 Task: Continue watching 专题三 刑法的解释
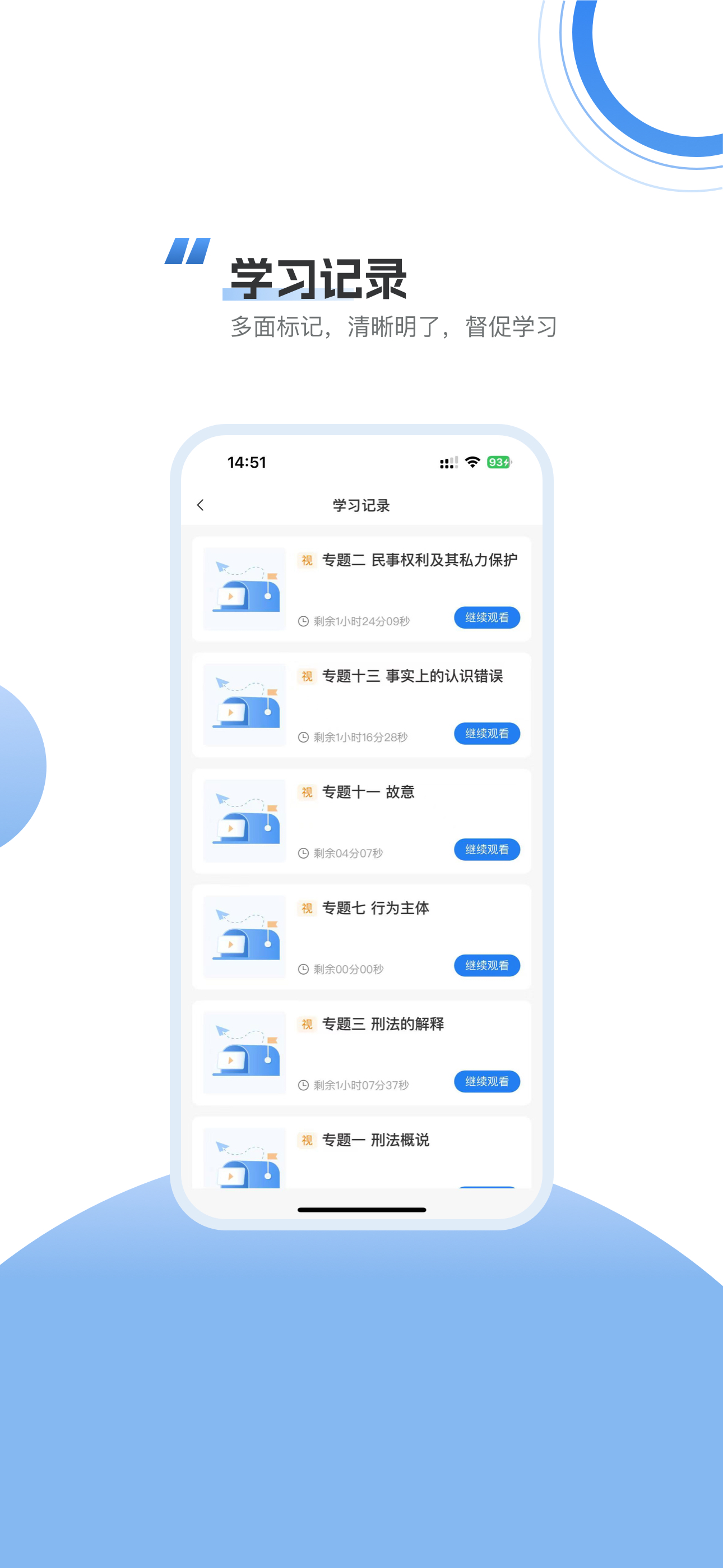[487, 1081]
